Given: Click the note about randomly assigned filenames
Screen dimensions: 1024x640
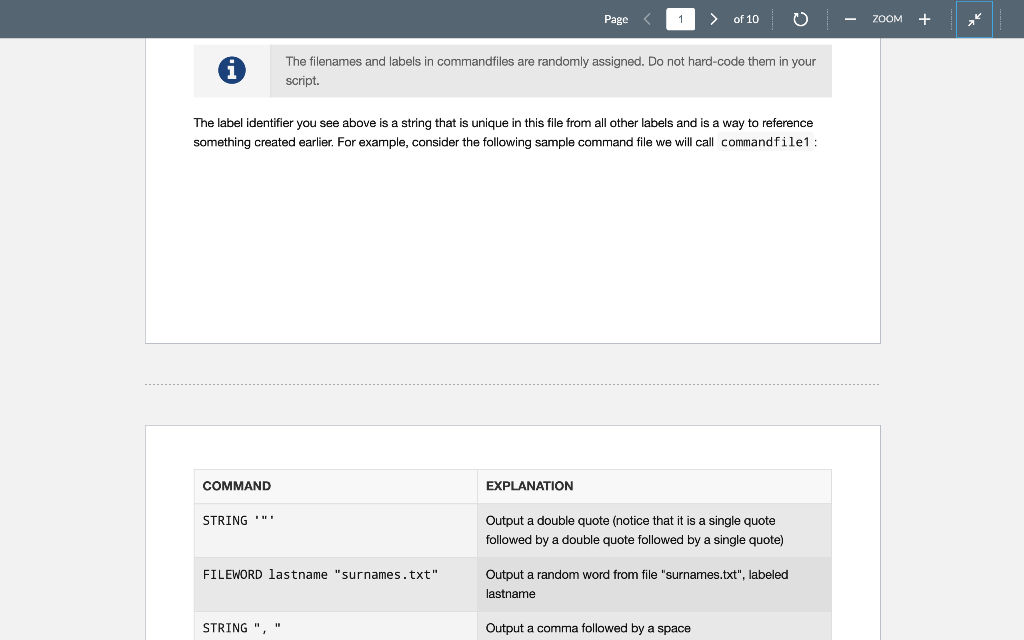Looking at the screenshot, I should 551,70.
